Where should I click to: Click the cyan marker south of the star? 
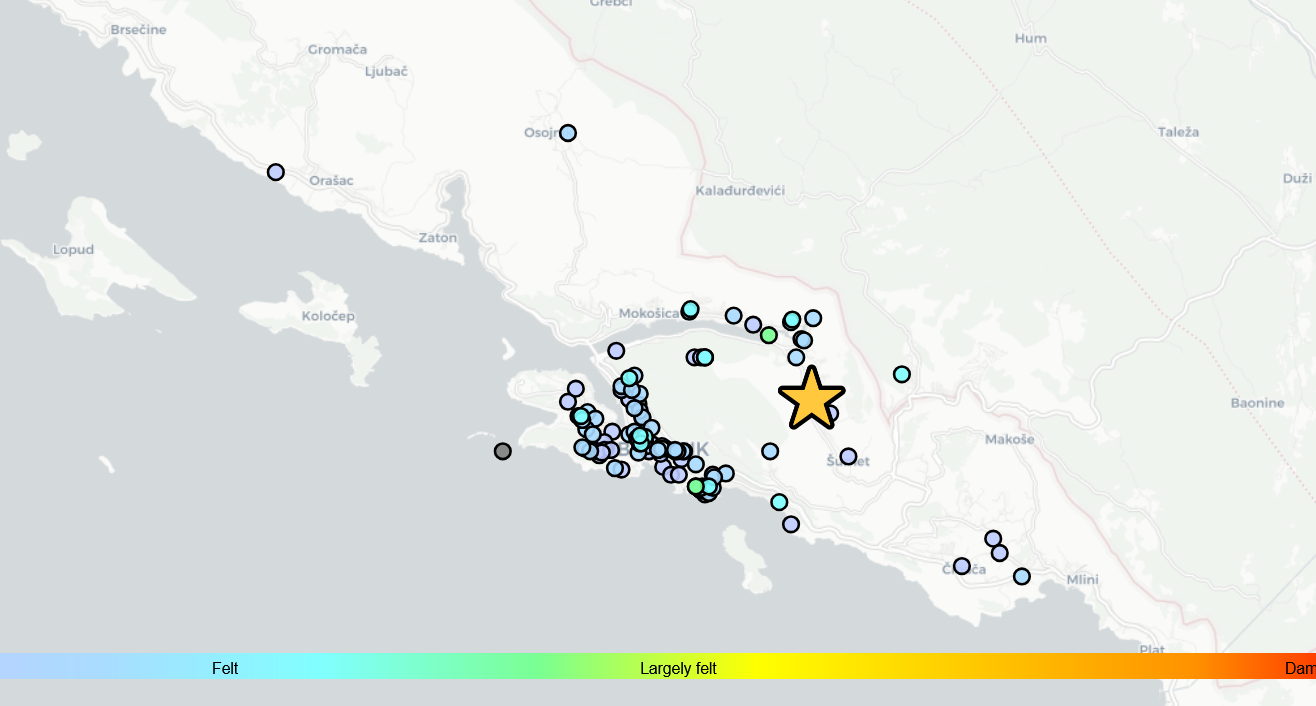[779, 502]
